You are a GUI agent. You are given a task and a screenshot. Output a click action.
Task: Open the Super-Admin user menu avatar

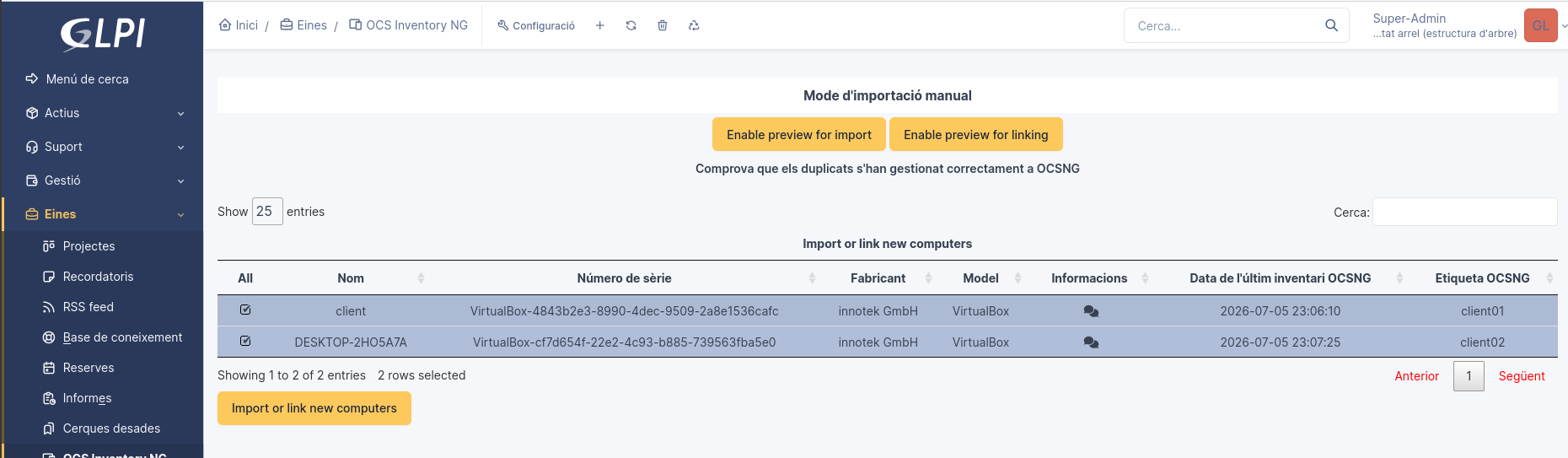click(1541, 25)
